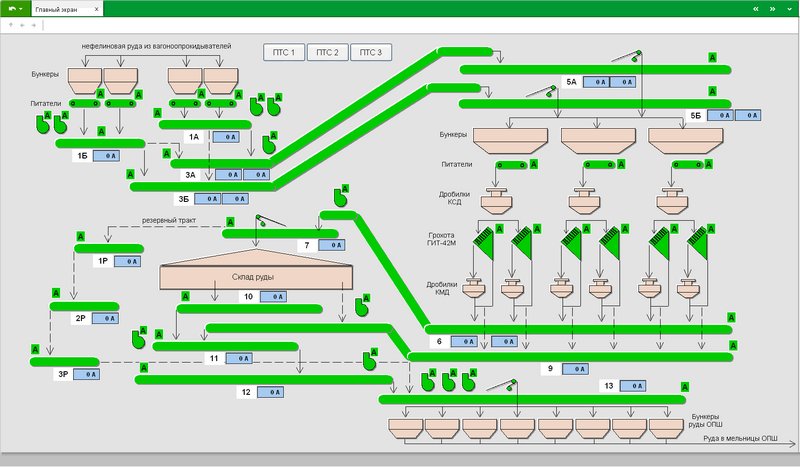This screenshot has width=800, height=467.
Task: Click the tripper icon above conveyor 5Б
Action: pos(541,91)
